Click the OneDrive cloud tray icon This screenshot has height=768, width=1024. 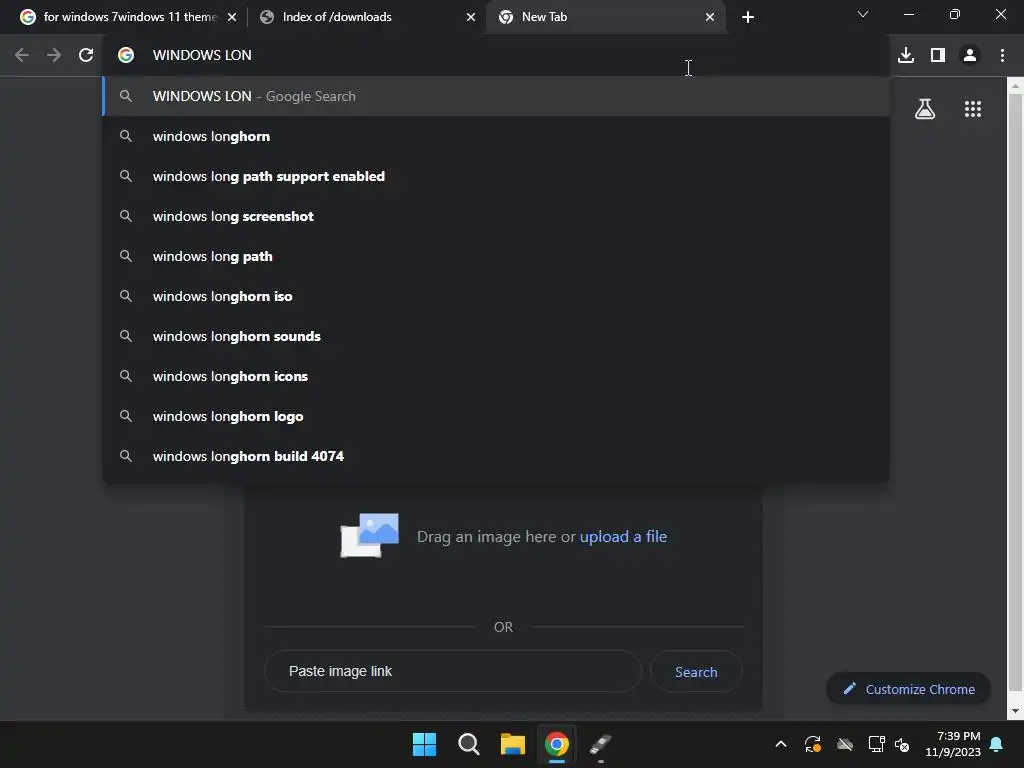[x=845, y=744]
